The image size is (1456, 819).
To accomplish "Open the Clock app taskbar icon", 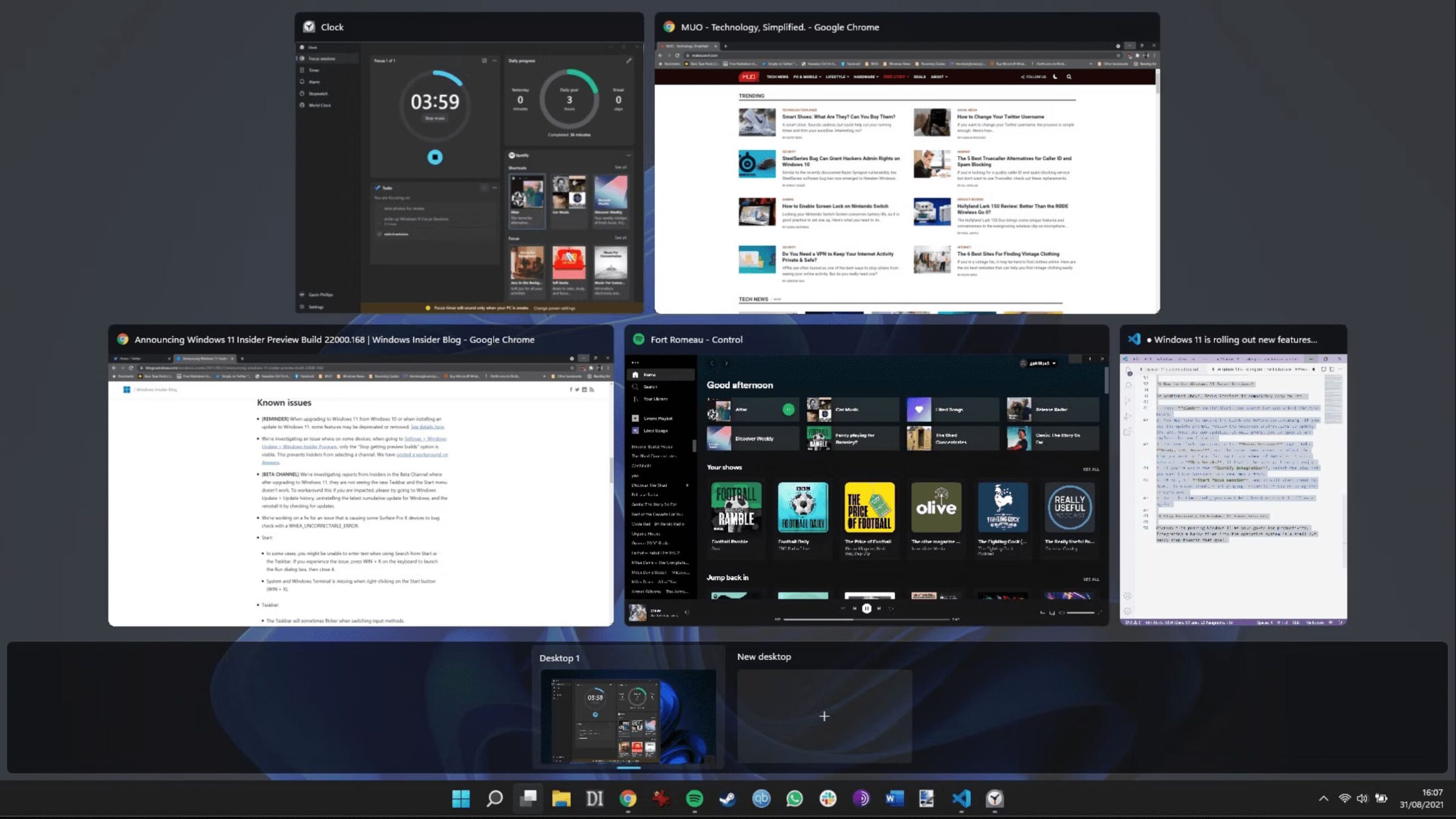I will [x=994, y=799].
